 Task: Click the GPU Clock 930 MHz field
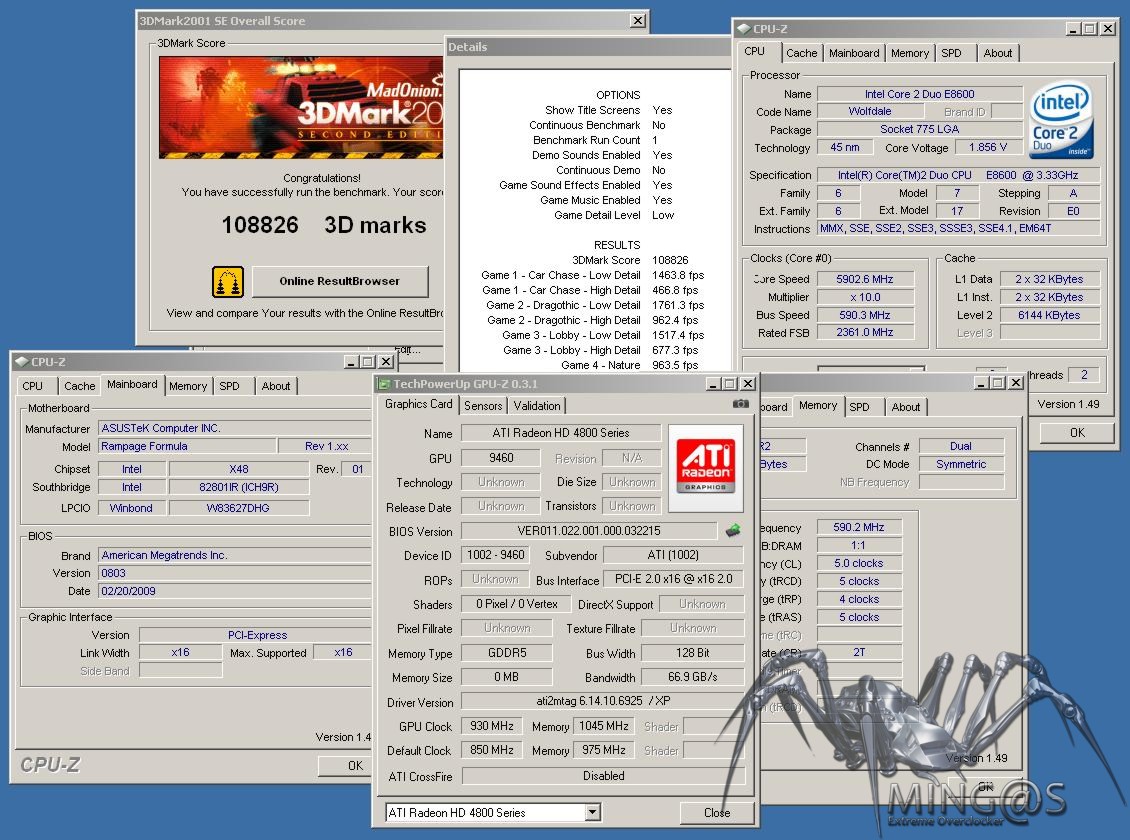pos(492,726)
